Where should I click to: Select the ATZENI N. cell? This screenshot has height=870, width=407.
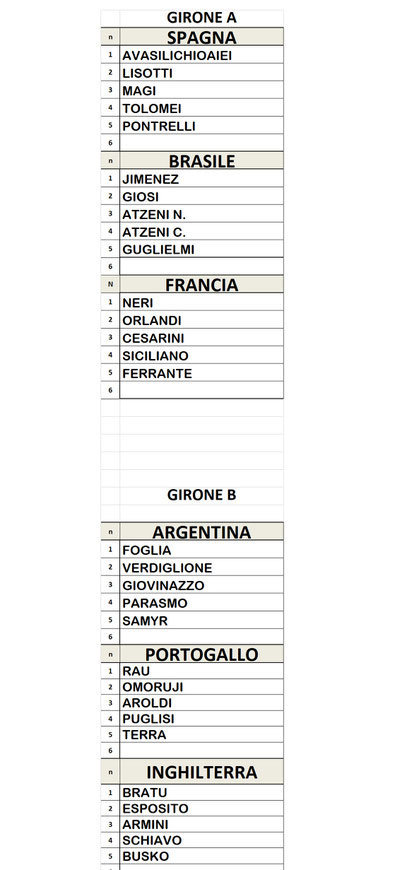[201, 214]
